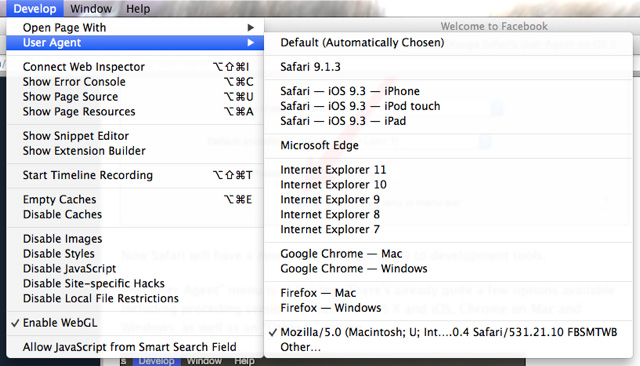The width and height of the screenshot is (640, 366).
Task: Select Default (Automatically Chosen) user agent
Action: pos(449,43)
